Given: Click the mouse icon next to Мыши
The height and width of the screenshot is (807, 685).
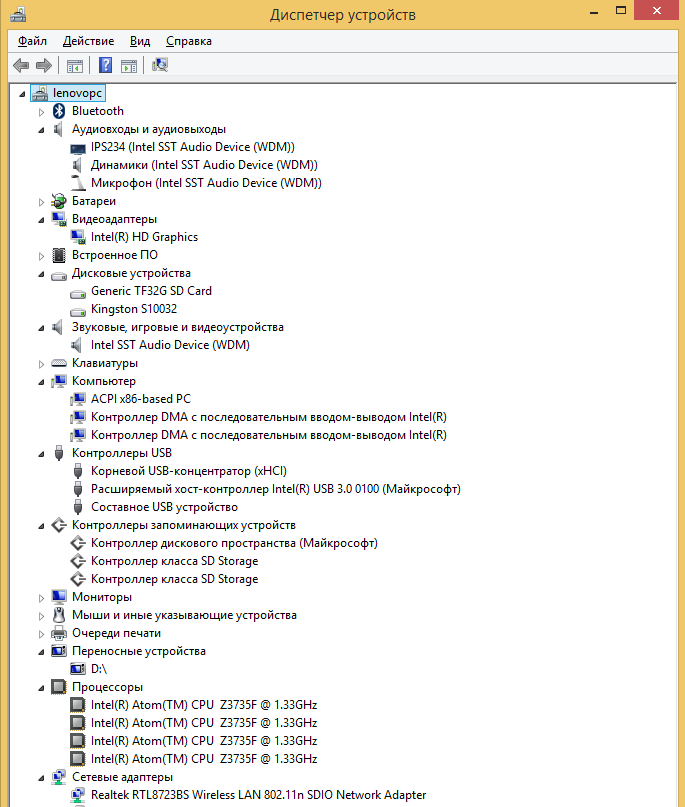Looking at the screenshot, I should (x=59, y=615).
